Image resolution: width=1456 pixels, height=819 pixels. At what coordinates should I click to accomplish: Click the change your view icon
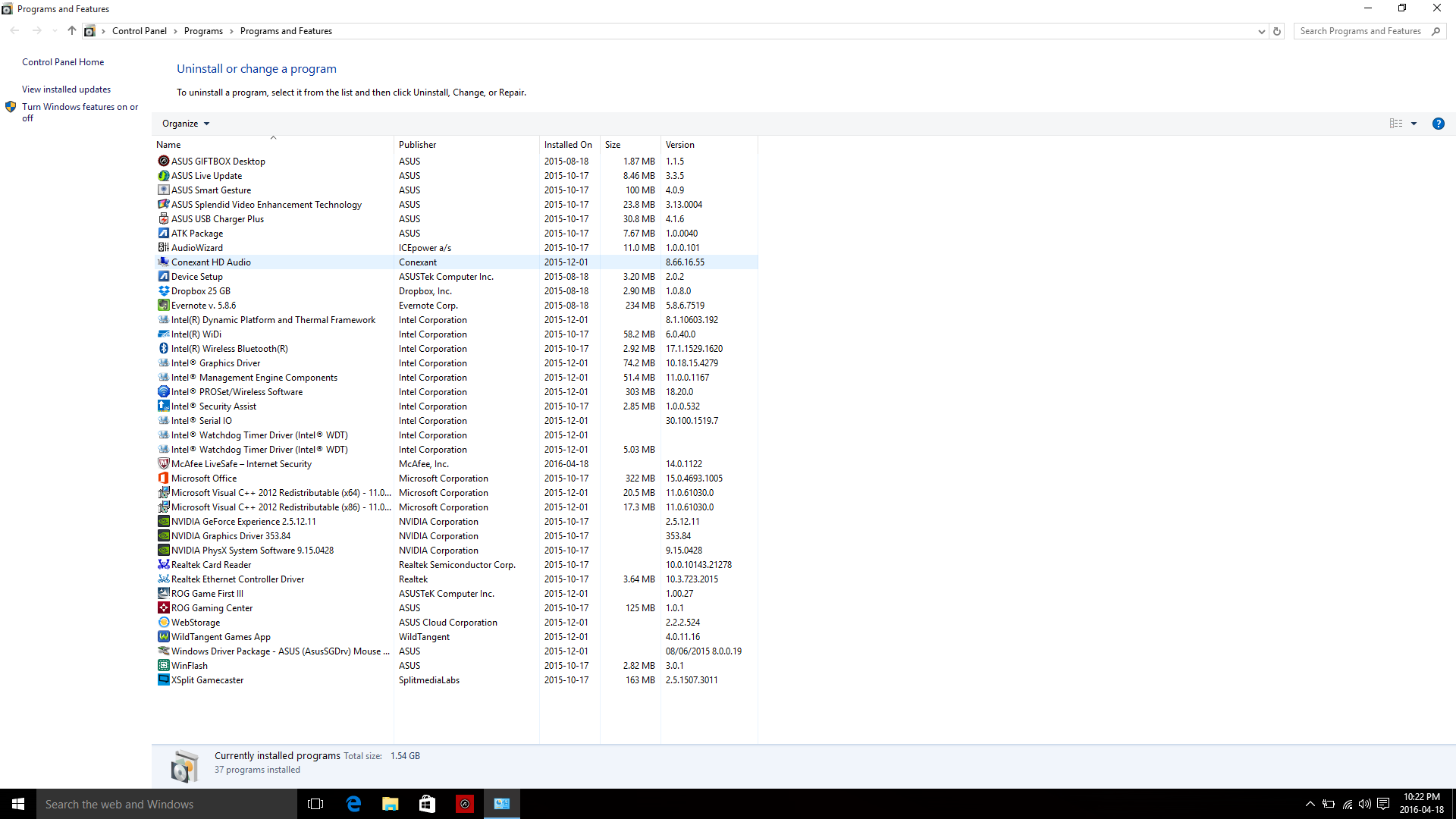[1396, 124]
